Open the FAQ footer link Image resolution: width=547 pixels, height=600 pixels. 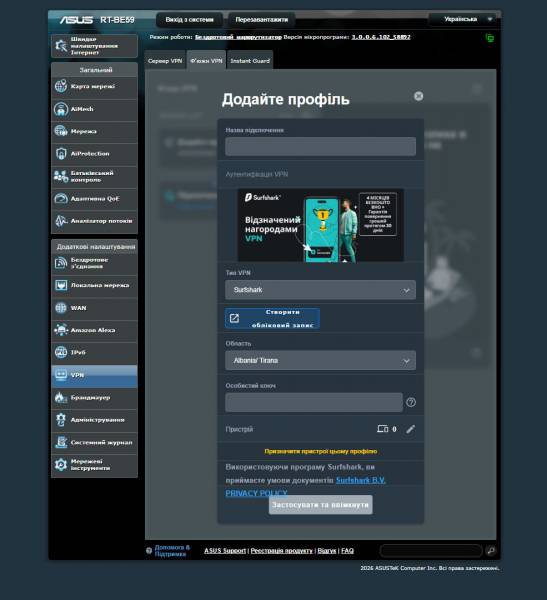[348, 551]
